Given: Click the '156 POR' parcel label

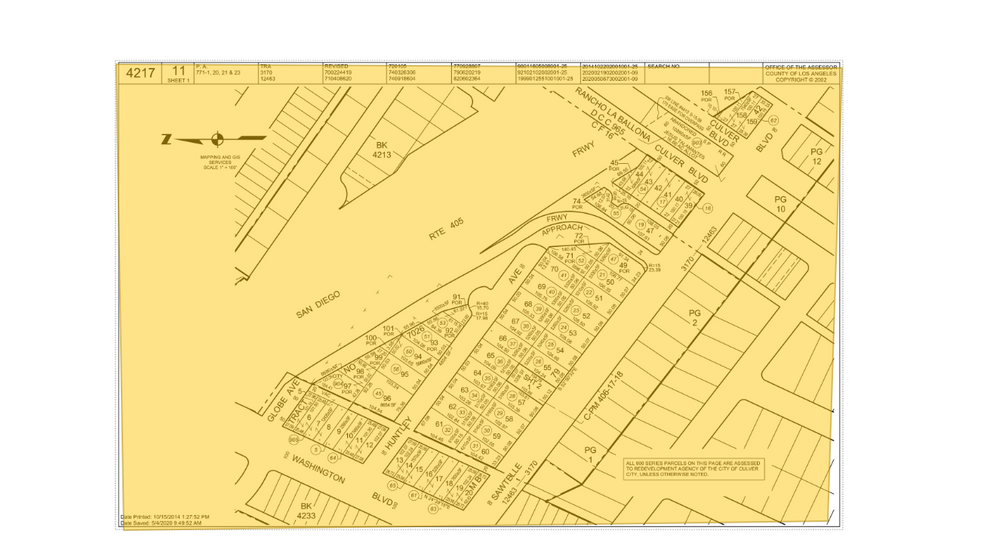Looking at the screenshot, I should (x=706, y=96).
